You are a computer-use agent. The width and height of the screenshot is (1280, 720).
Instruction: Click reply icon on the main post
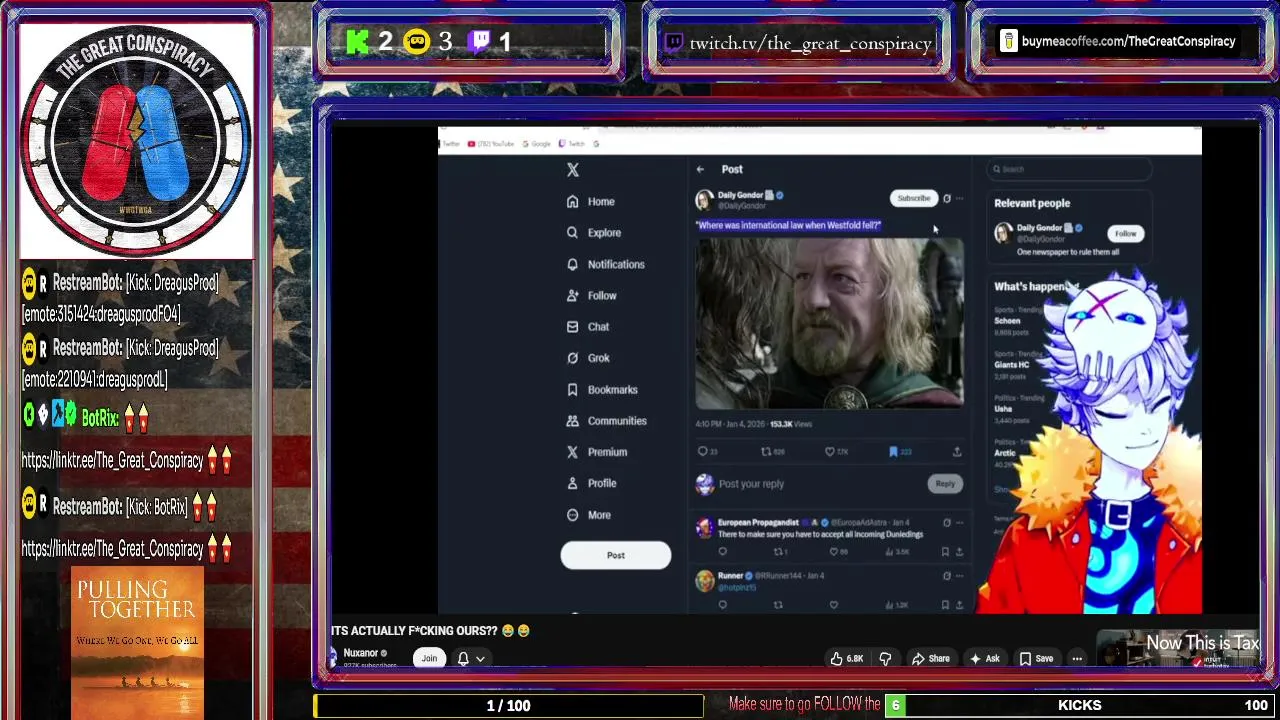click(702, 452)
